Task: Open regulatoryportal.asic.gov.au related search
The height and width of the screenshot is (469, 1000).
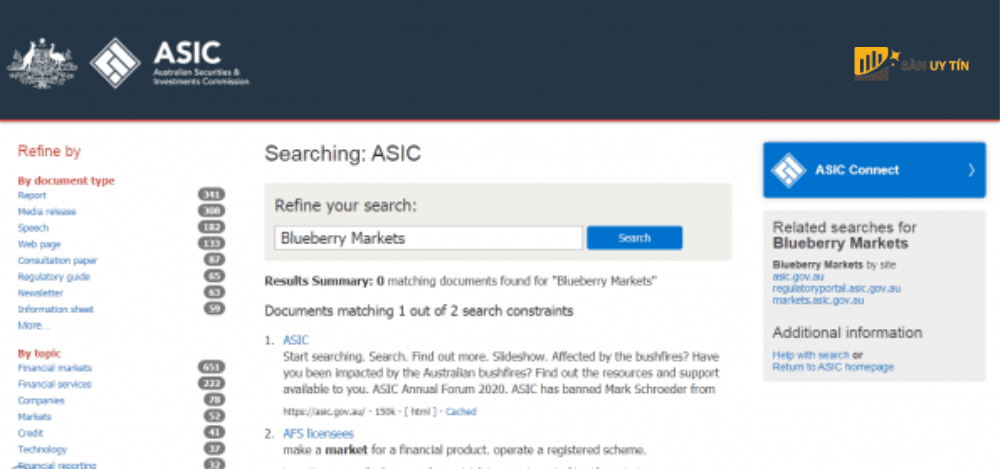Action: coord(837,288)
